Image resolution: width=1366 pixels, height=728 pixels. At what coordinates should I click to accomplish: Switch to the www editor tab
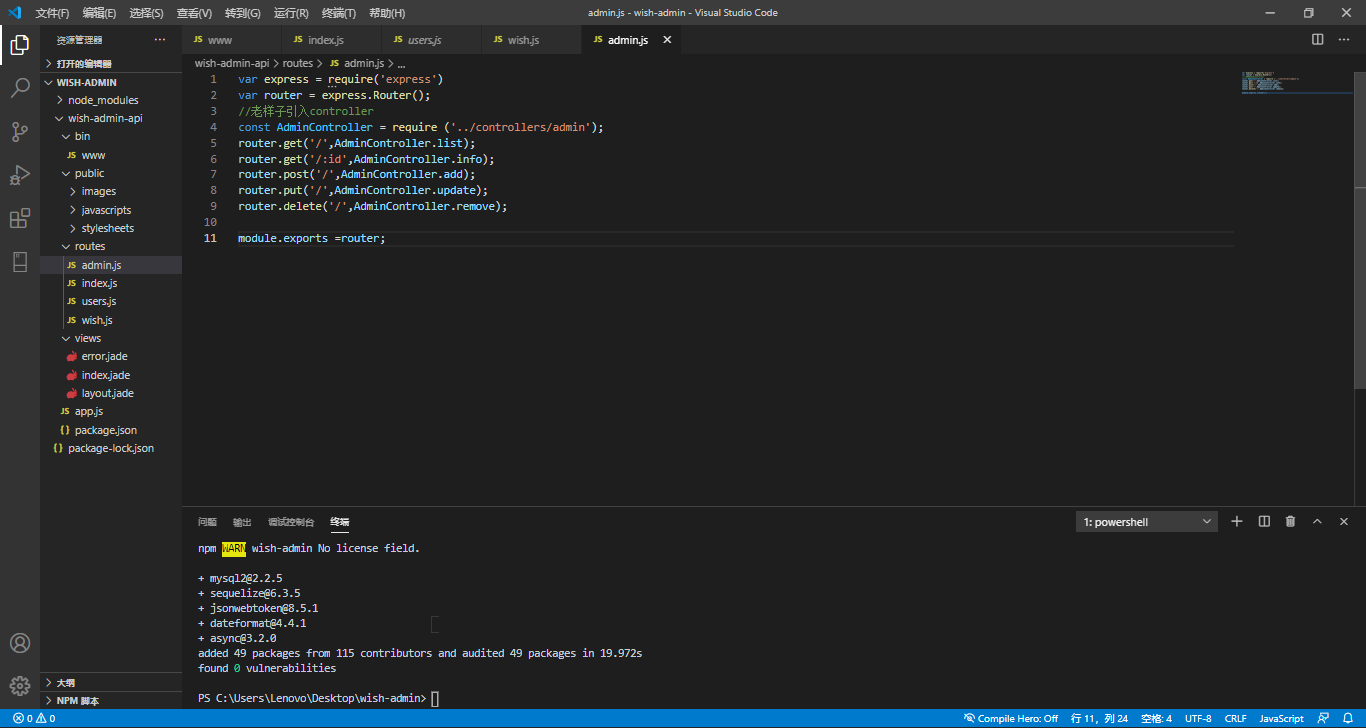pos(232,40)
